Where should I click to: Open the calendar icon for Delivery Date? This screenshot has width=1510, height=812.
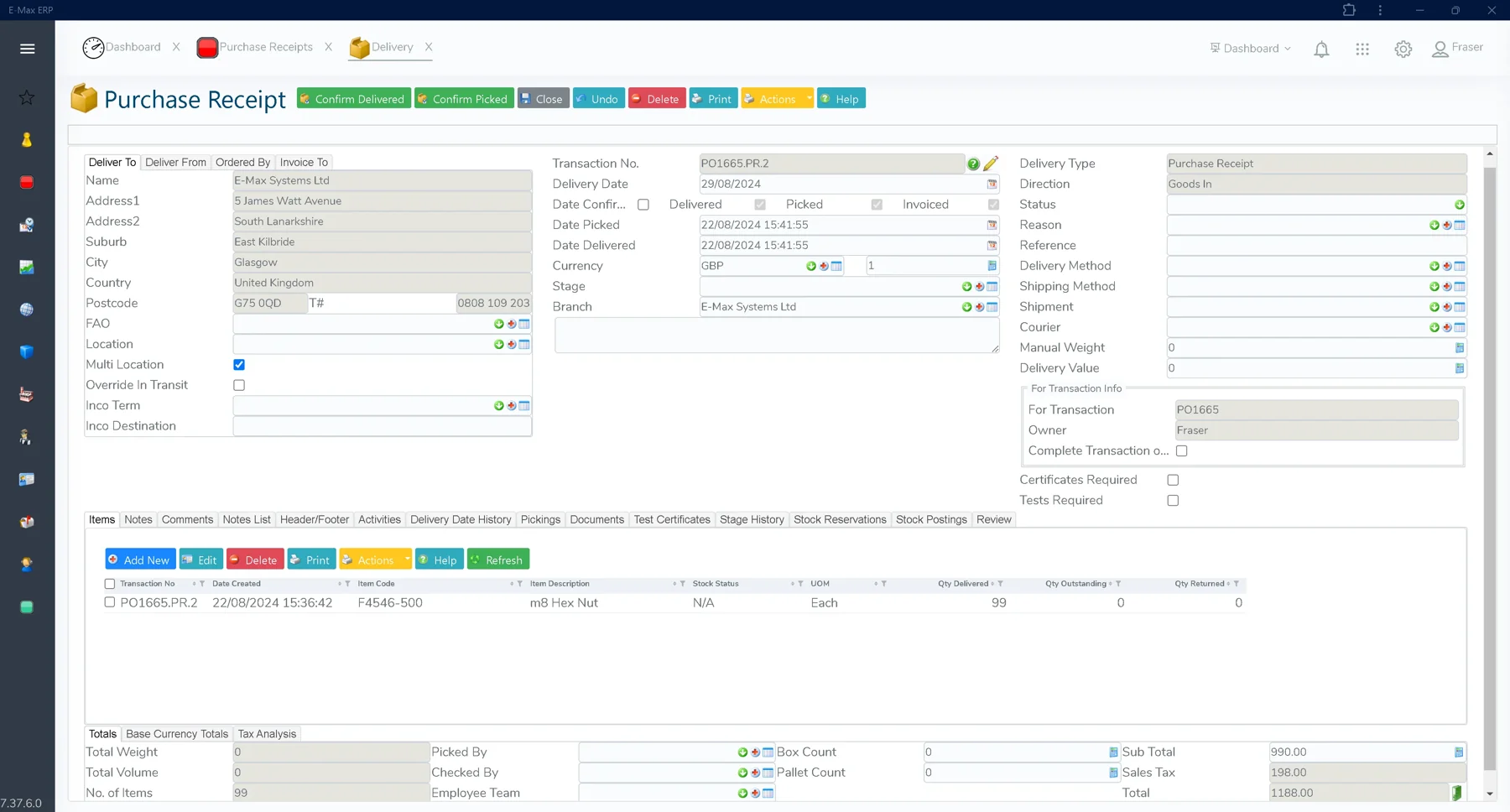coord(992,185)
